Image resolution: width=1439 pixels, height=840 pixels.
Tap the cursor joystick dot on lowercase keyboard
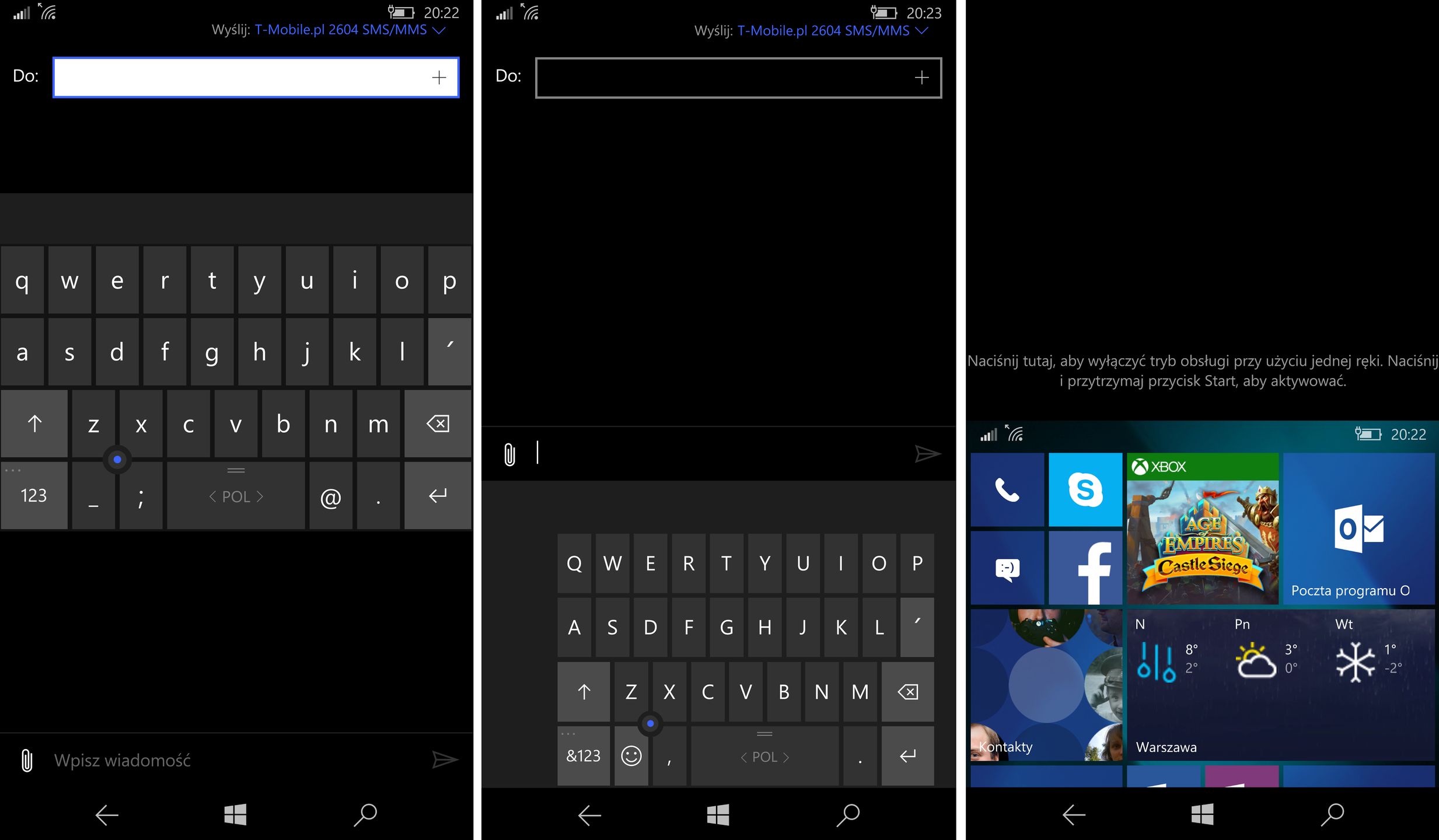pyautogui.click(x=117, y=460)
